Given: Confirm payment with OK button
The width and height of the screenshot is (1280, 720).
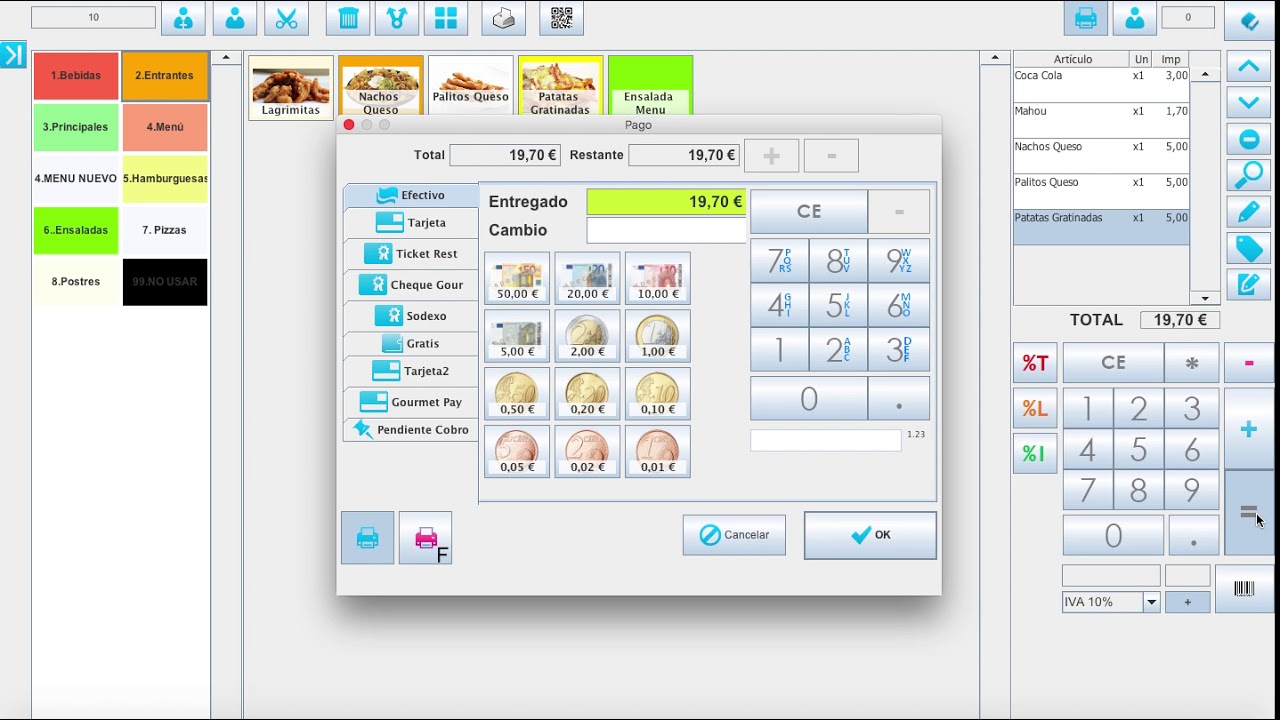Looking at the screenshot, I should point(870,535).
